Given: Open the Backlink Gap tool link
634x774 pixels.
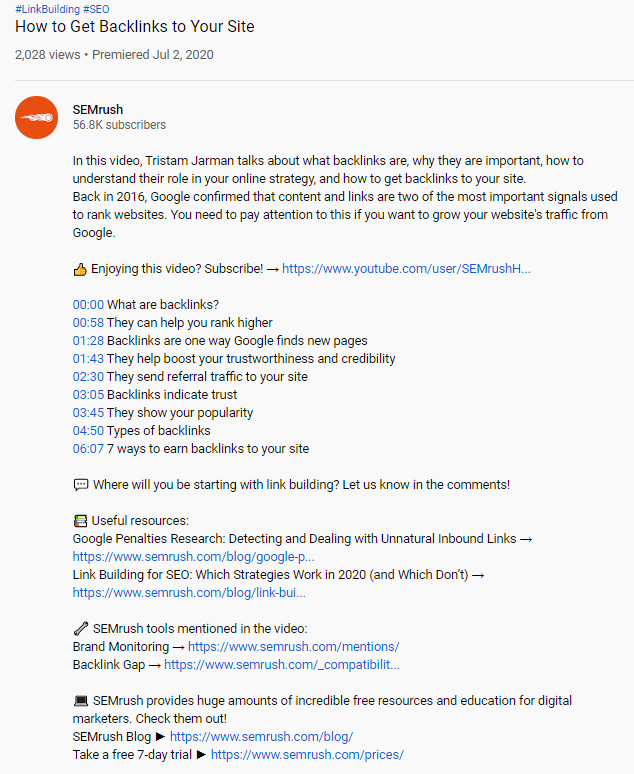Looking at the screenshot, I should tap(281, 665).
